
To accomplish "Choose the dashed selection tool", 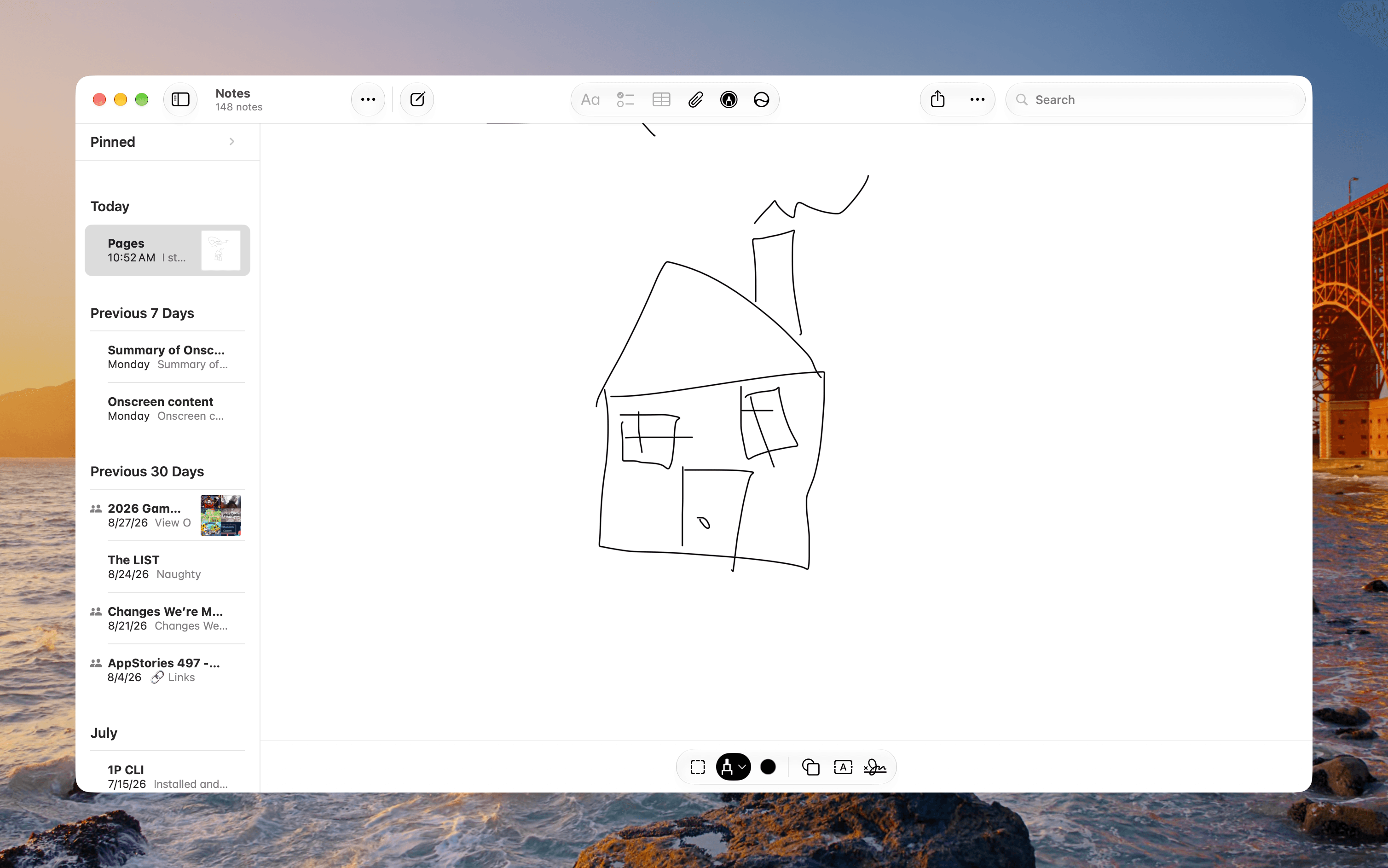I will [697, 767].
